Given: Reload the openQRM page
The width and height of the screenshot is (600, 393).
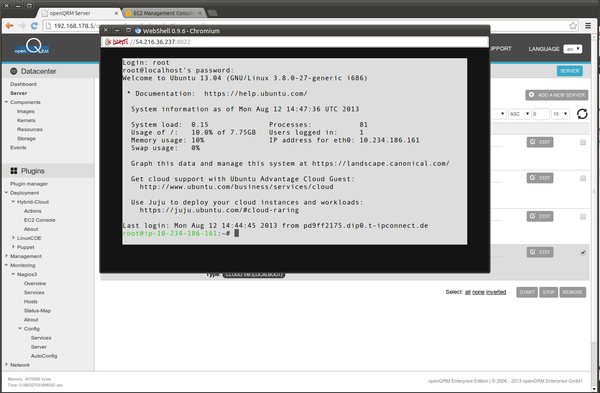Looking at the screenshot, I should click(x=34, y=26).
